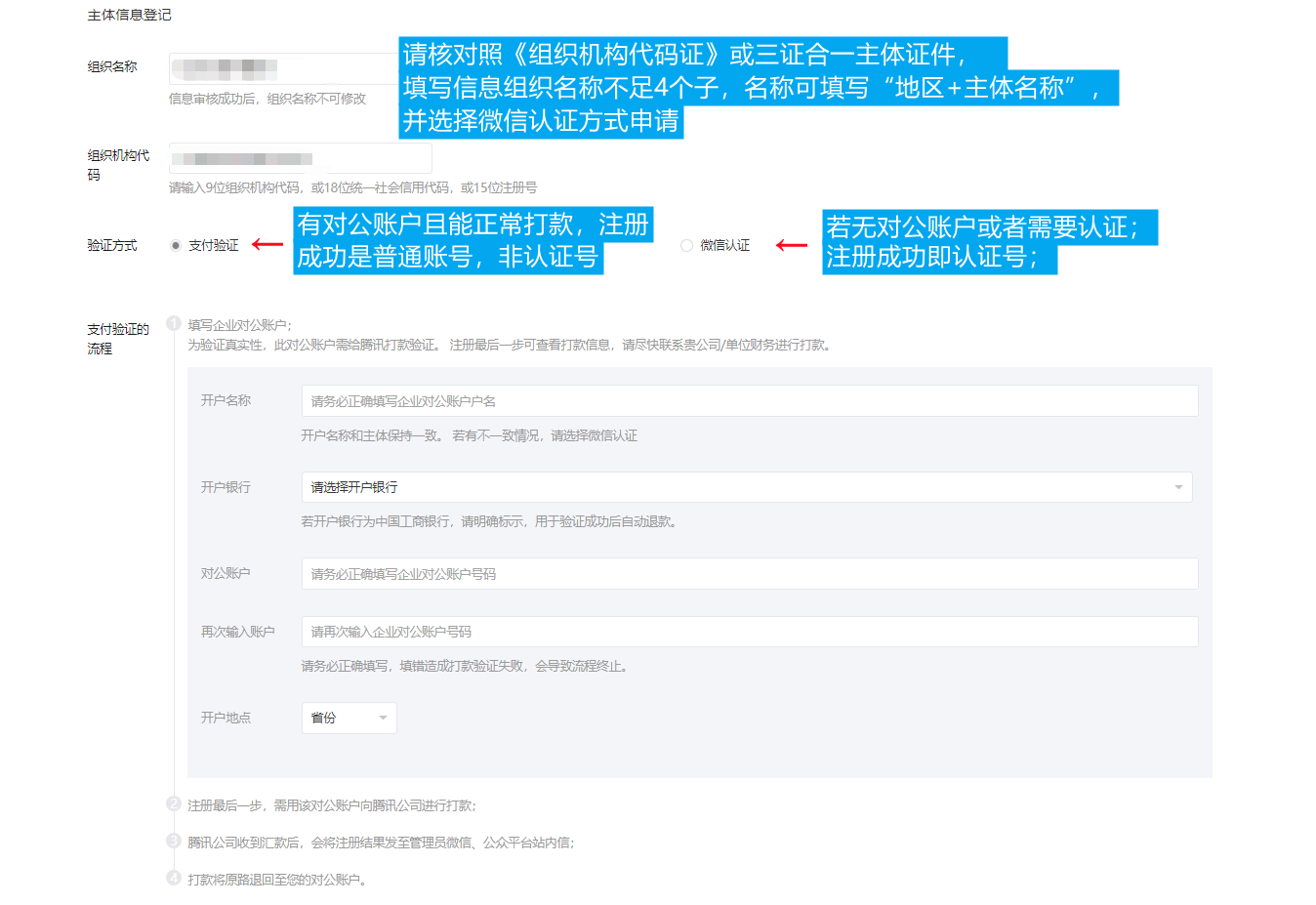This screenshot has width=1316, height=905.
Task: Focus the 开户名称 account name field
Action: [749, 401]
